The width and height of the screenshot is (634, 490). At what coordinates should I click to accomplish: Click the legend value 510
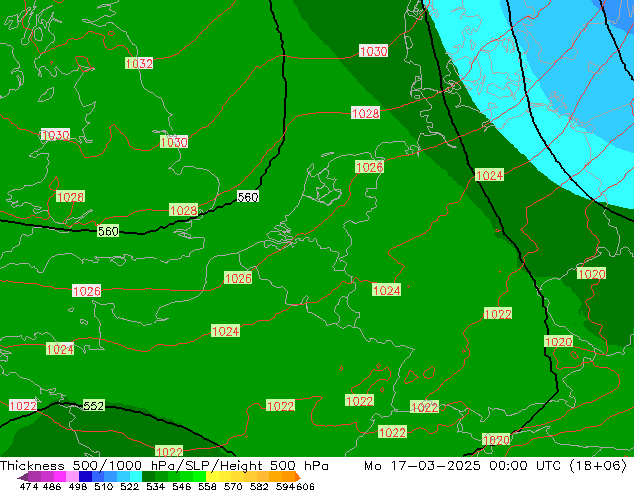pyautogui.click(x=104, y=486)
